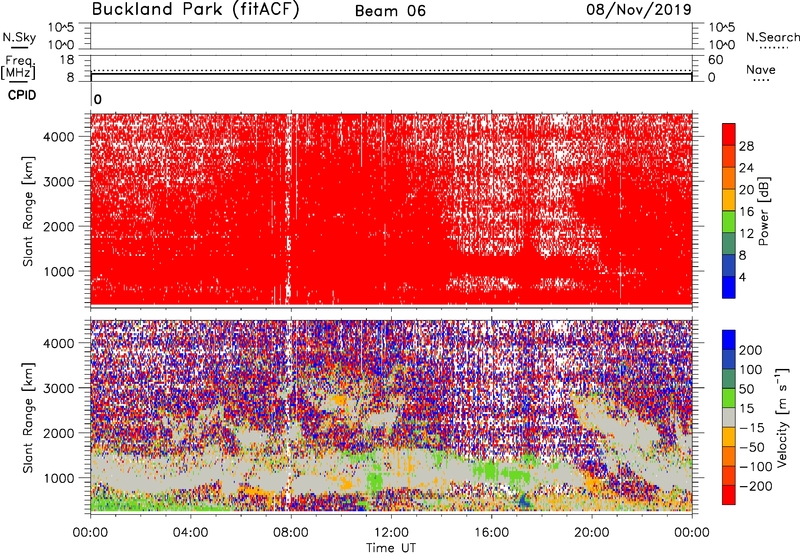Click the solid black frequency line
The width and height of the screenshot is (800, 554).
tap(391, 73)
